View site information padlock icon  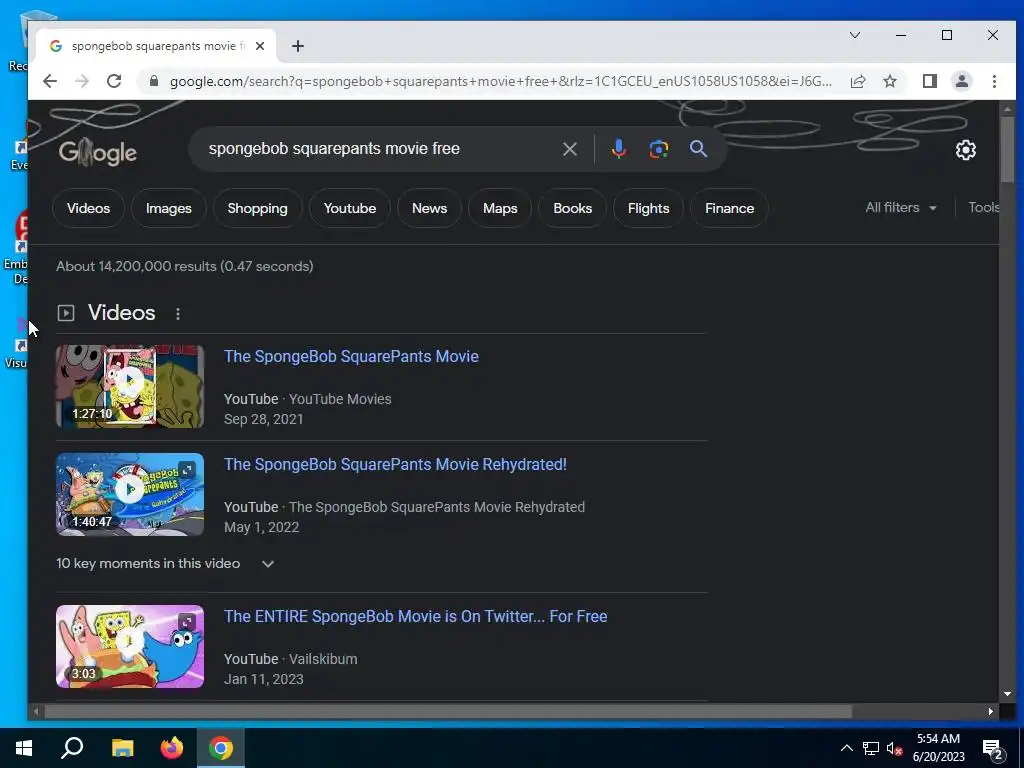(x=153, y=81)
